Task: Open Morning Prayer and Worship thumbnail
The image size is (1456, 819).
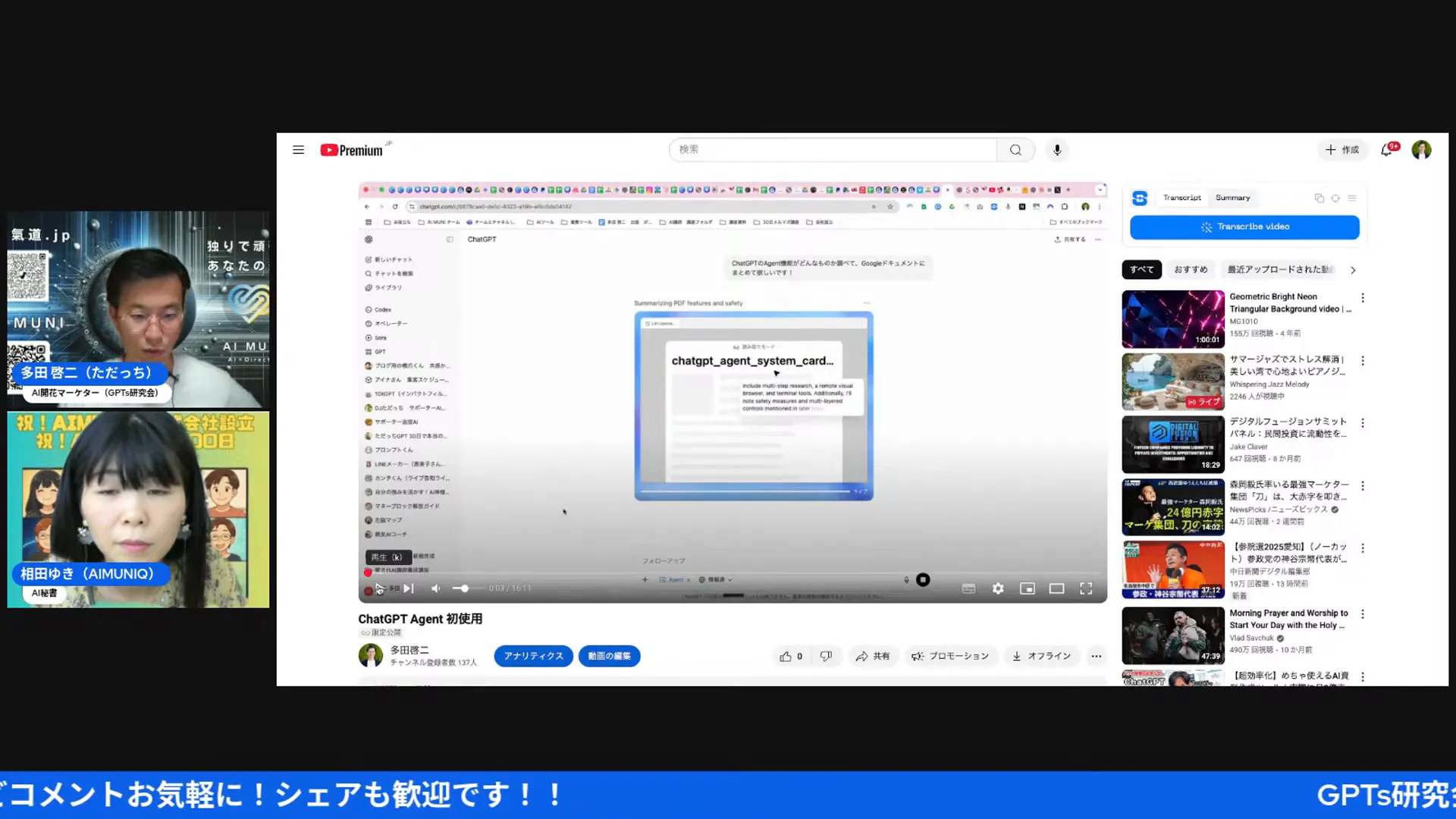Action: [1173, 635]
